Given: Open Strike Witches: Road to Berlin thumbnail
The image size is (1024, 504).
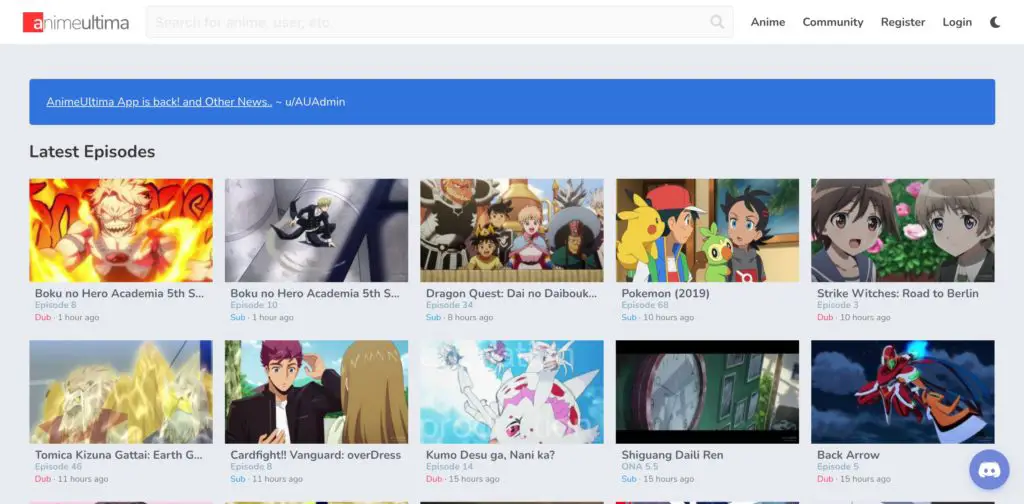Looking at the screenshot, I should tap(903, 230).
